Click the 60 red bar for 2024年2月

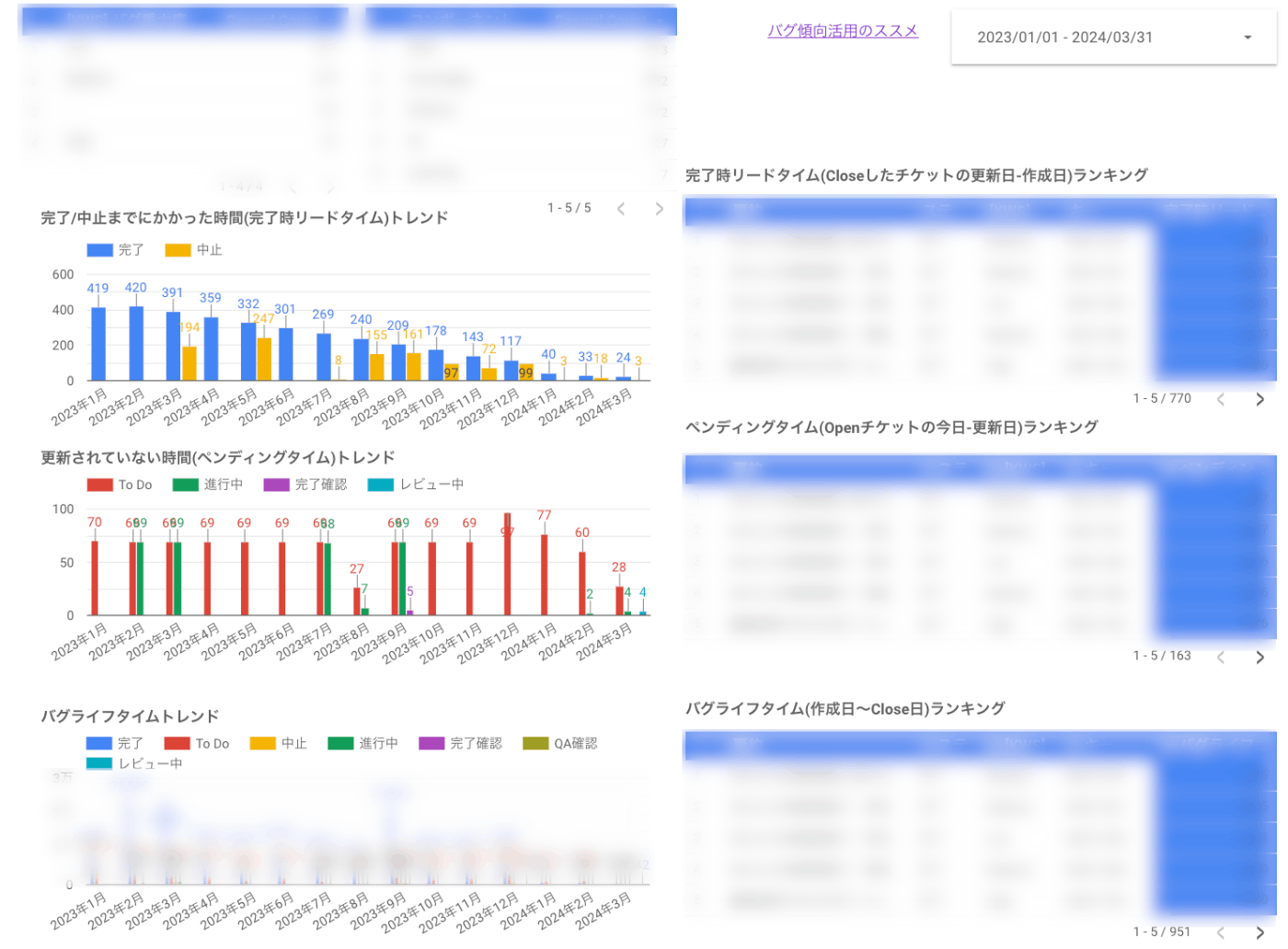tap(581, 584)
